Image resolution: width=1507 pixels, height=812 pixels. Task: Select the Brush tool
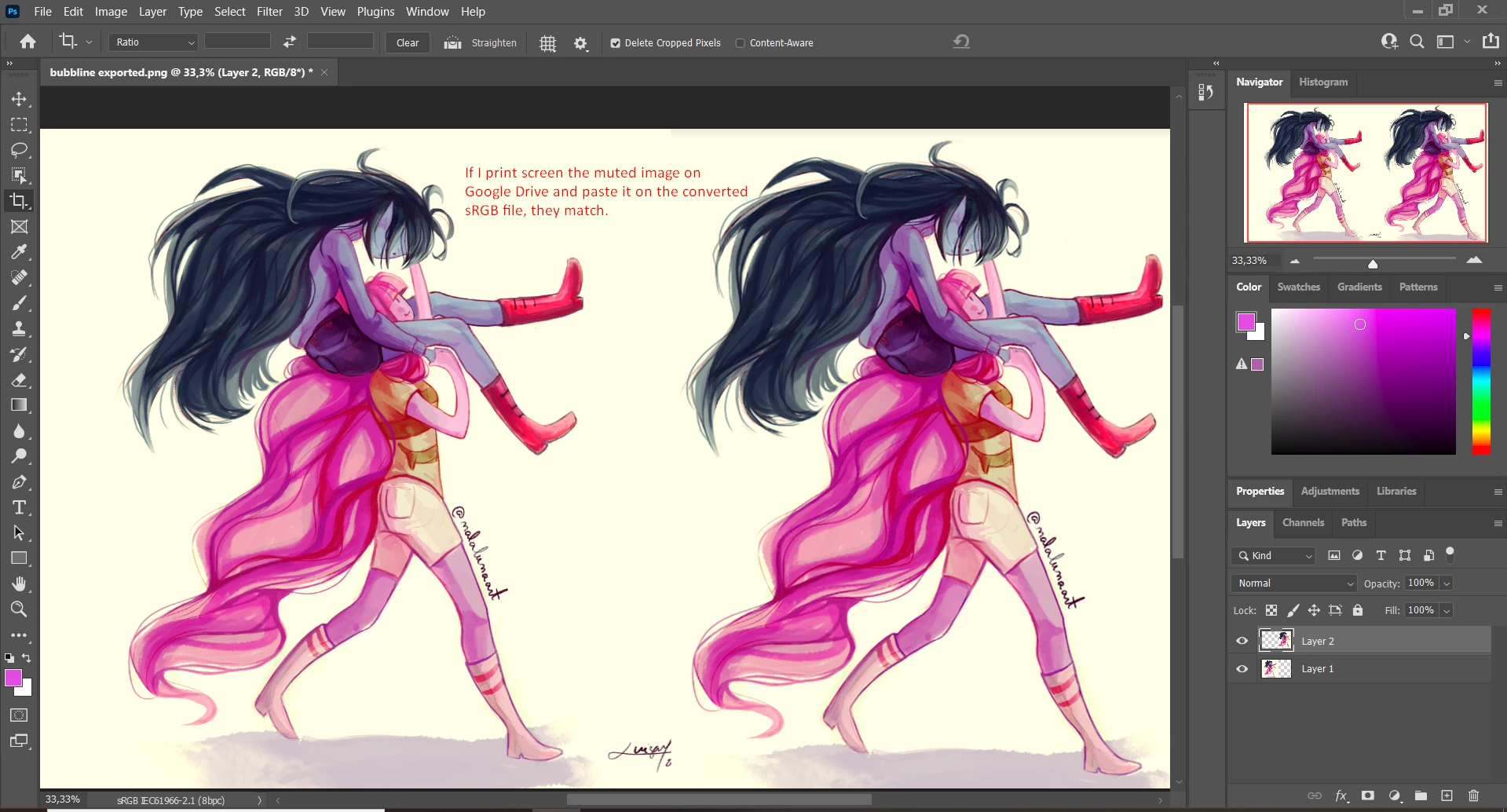point(19,303)
